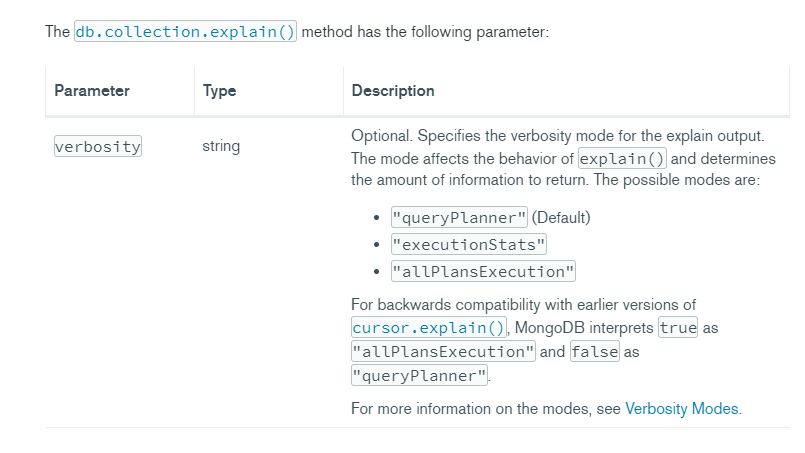Click the "executionStats" bullet list item
Image resolution: width=805 pixels, height=453 pixels.
pyautogui.click(x=469, y=244)
